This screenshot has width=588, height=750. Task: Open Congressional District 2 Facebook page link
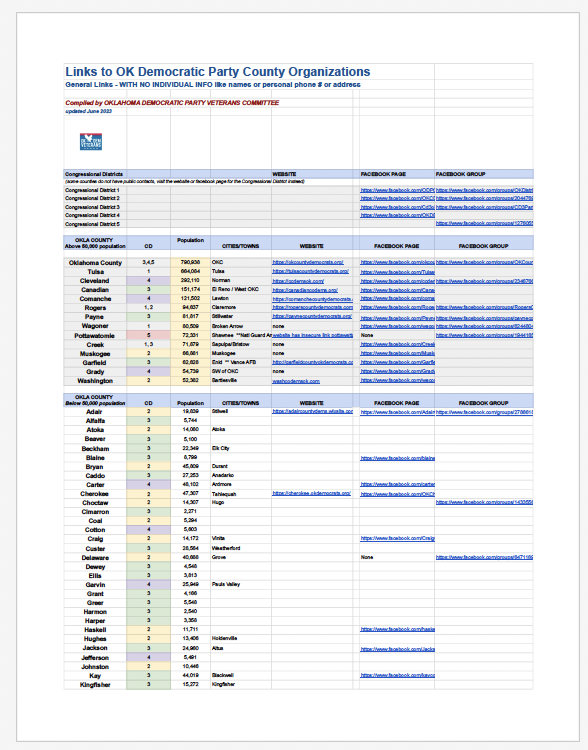point(397,199)
